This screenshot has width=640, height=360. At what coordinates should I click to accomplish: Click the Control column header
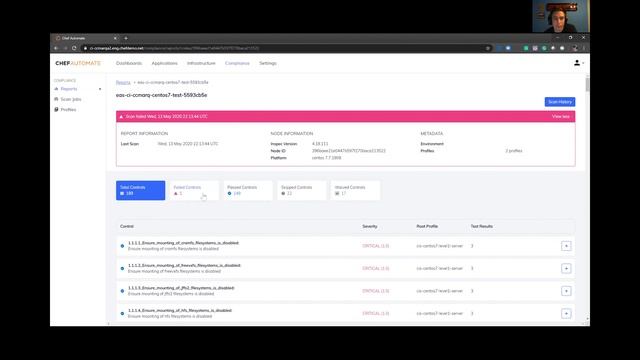click(127, 226)
